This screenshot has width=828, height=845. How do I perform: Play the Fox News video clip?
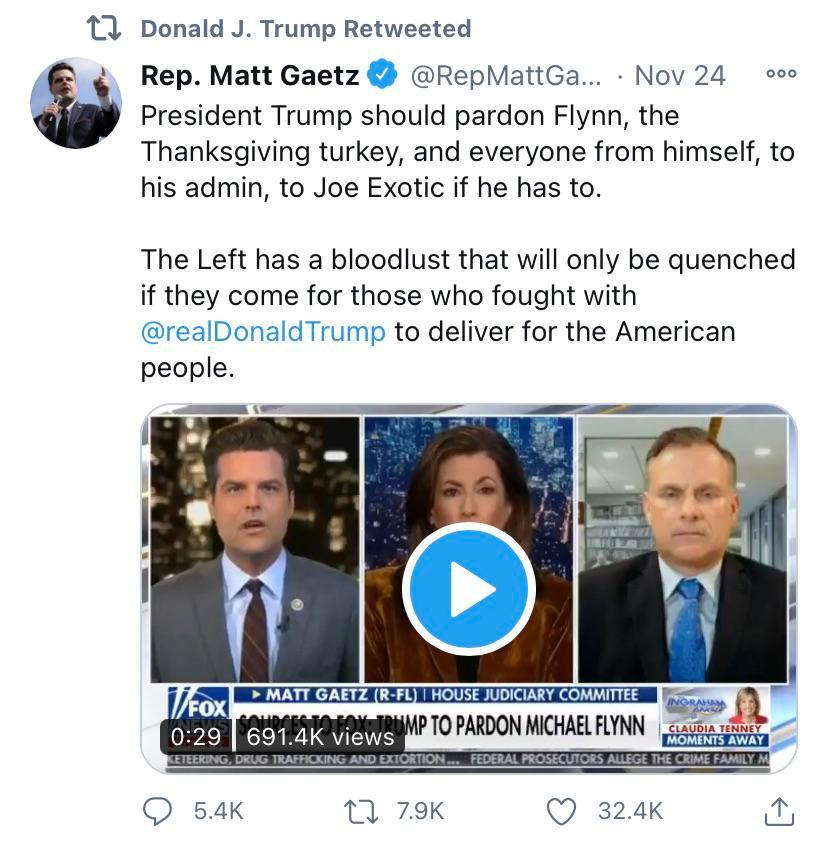(468, 590)
